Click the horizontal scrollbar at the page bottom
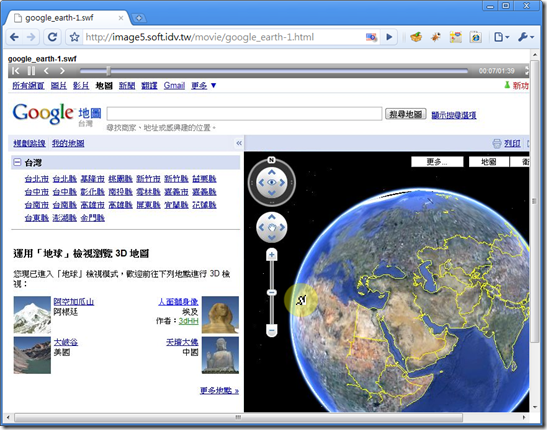This screenshot has height=430, width=547. click(238, 417)
